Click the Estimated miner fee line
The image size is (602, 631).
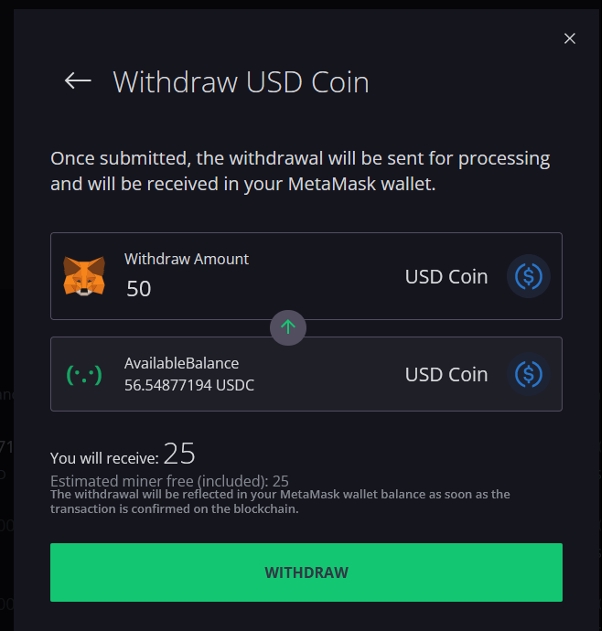pyautogui.click(x=169, y=481)
